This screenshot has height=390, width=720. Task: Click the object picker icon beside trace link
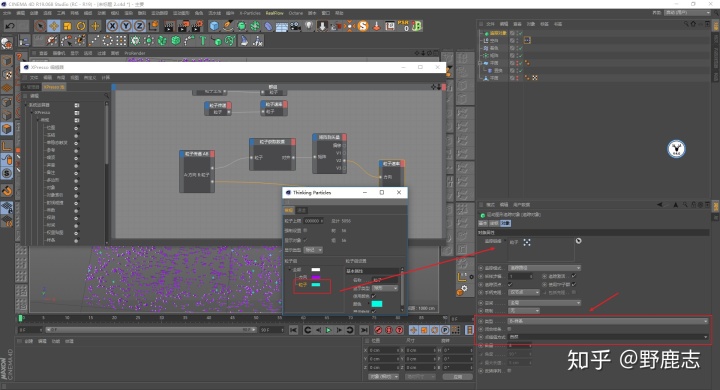[x=579, y=241]
